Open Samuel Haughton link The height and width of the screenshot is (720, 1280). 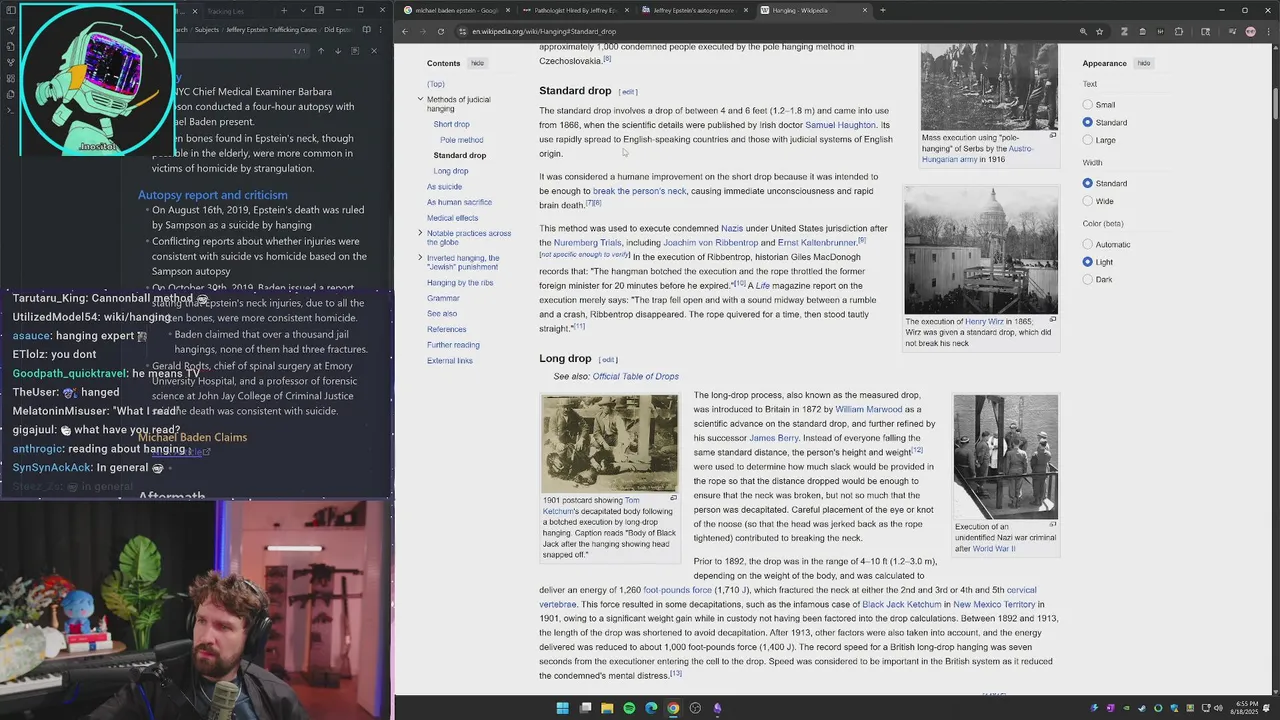pyautogui.click(x=840, y=125)
